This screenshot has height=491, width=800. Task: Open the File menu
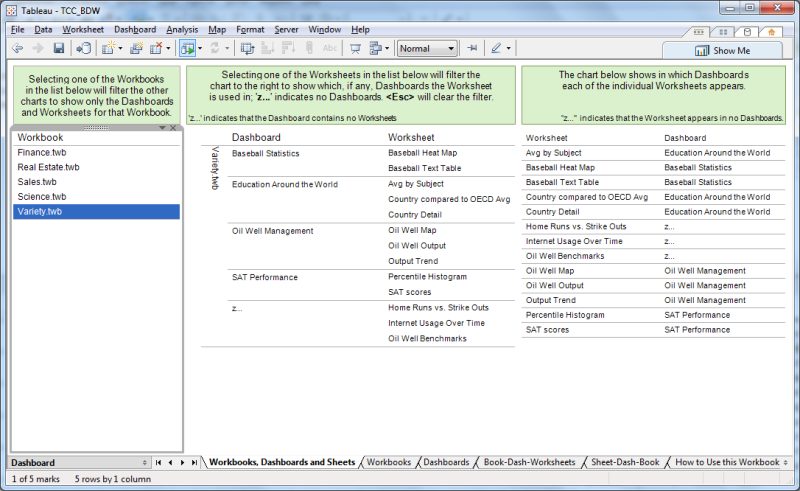click(x=17, y=30)
